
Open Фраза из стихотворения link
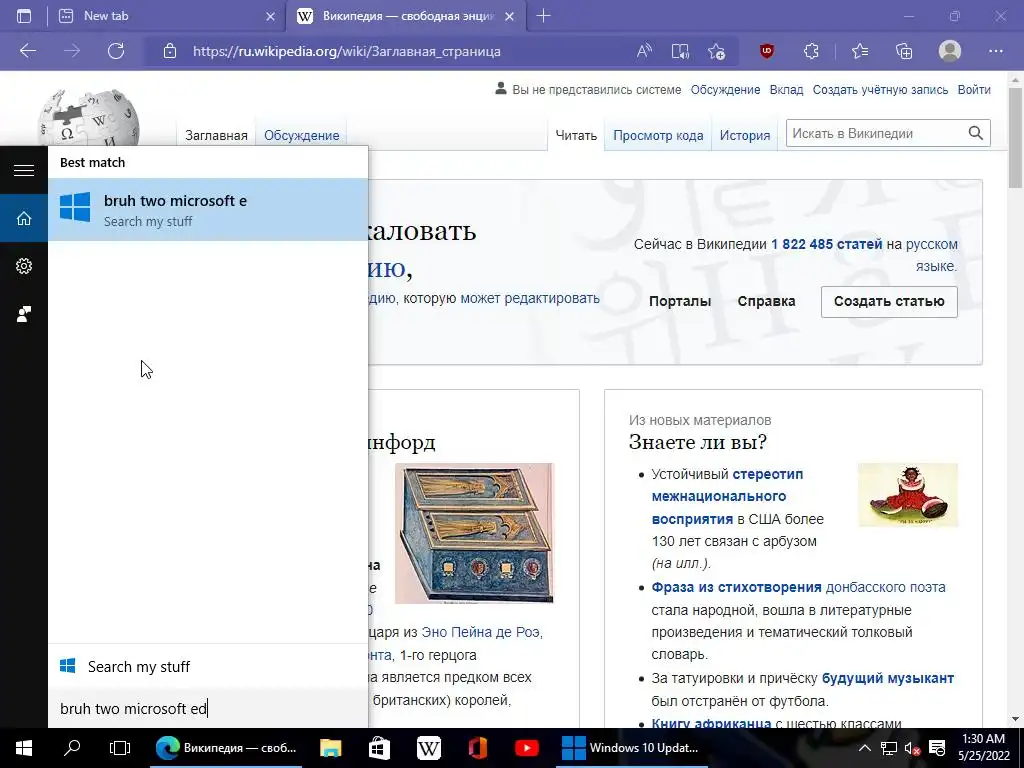(736, 587)
